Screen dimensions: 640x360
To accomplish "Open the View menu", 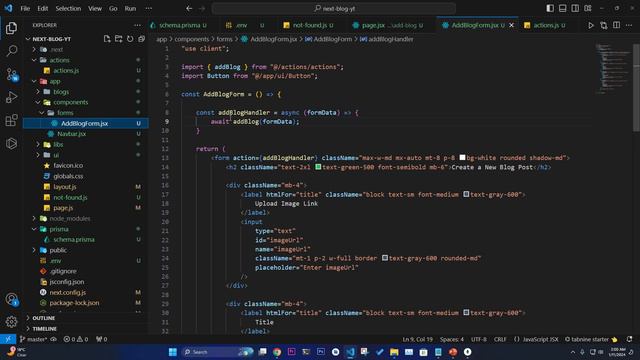I will point(95,8).
